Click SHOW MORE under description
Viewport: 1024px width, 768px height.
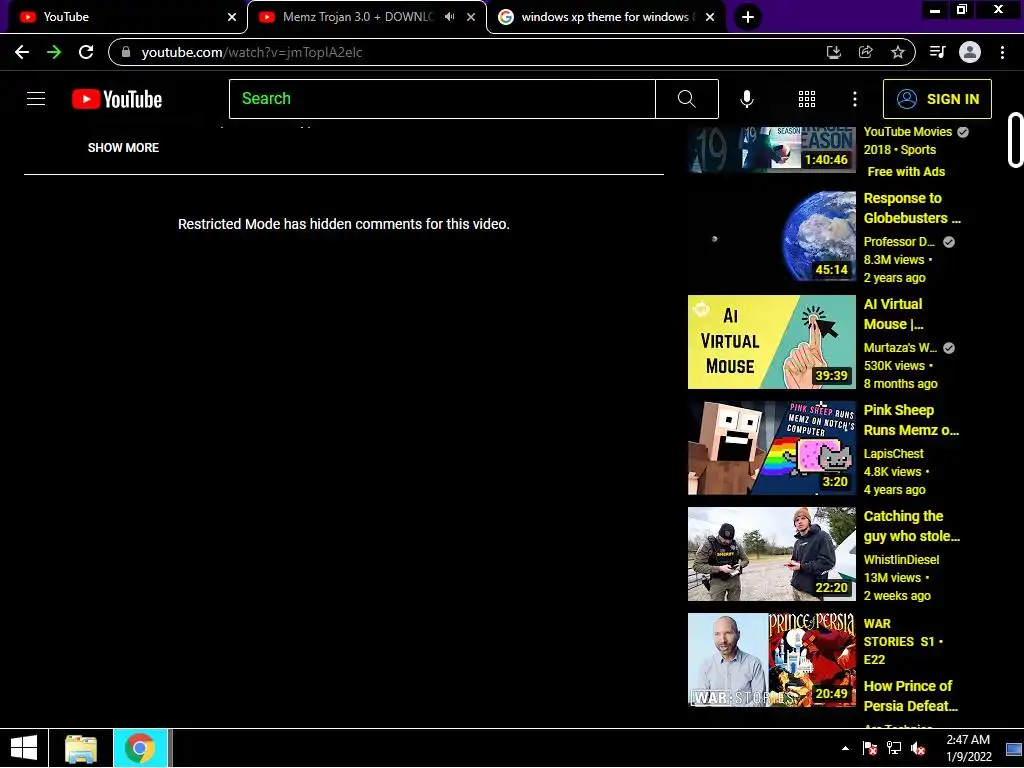click(123, 148)
